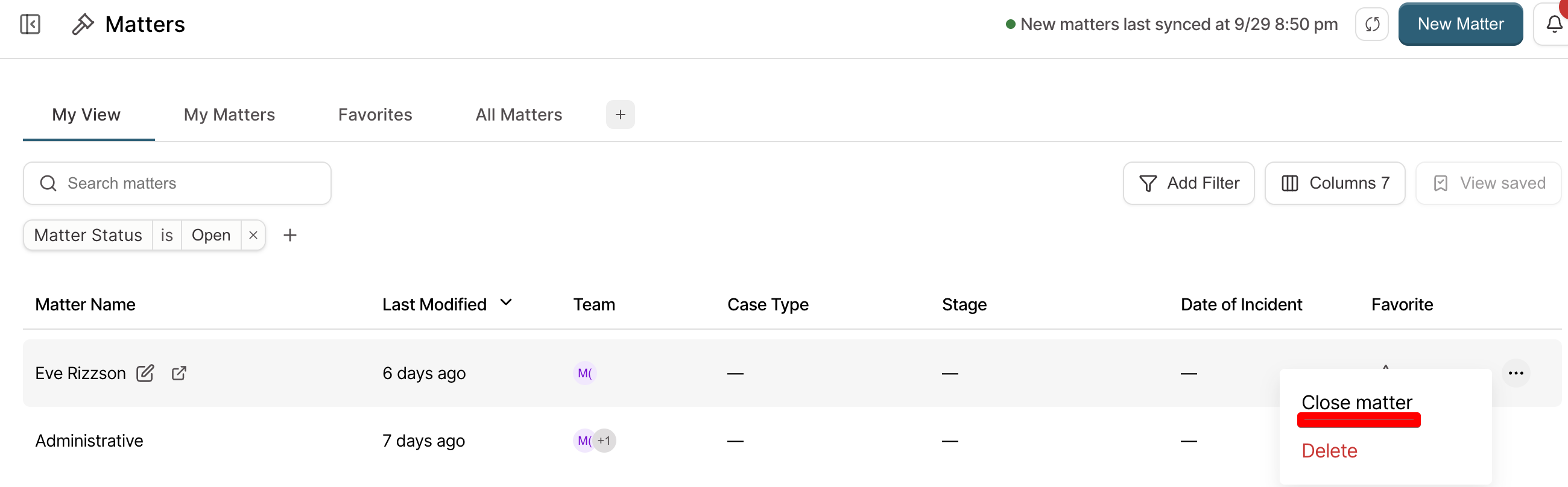
Task: Click the Matter Name column header
Action: pyautogui.click(x=85, y=304)
